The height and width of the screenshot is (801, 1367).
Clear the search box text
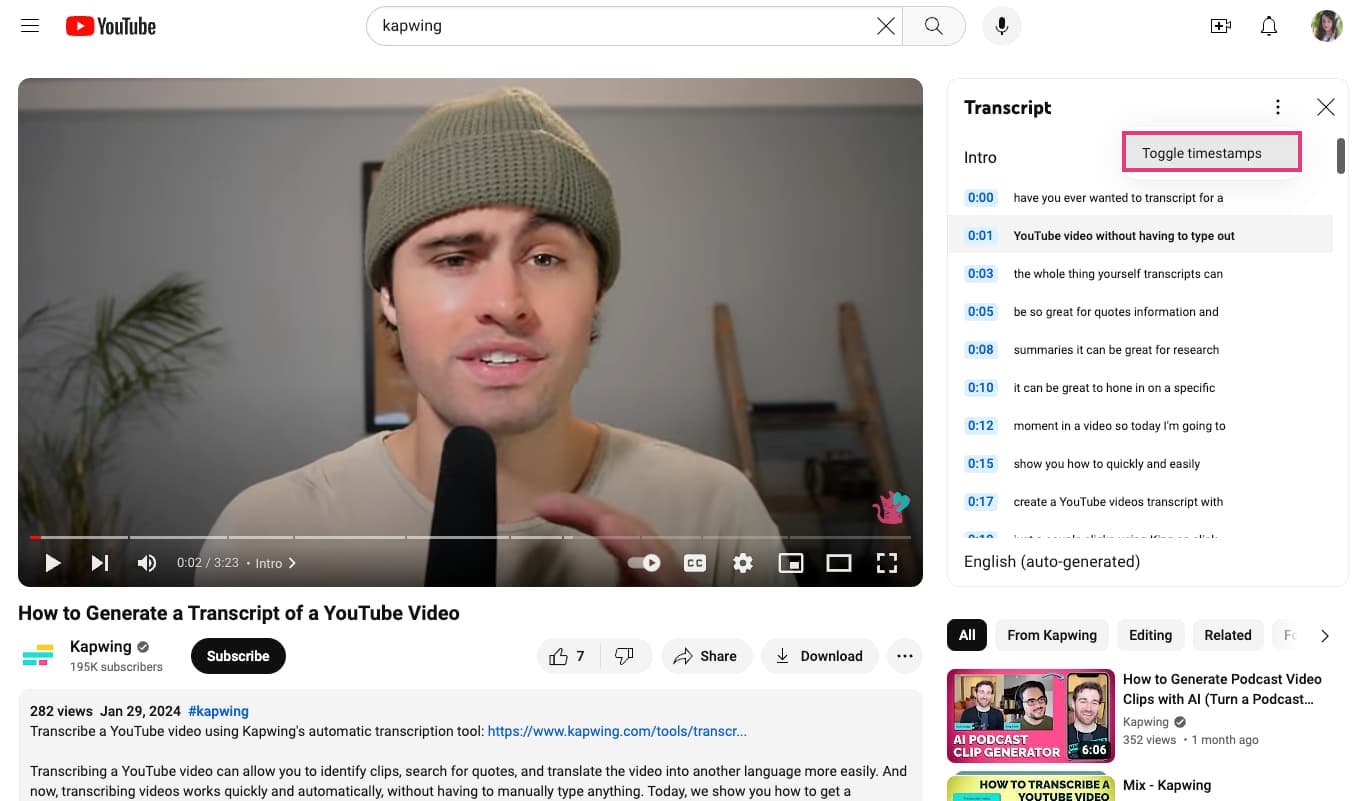(885, 26)
